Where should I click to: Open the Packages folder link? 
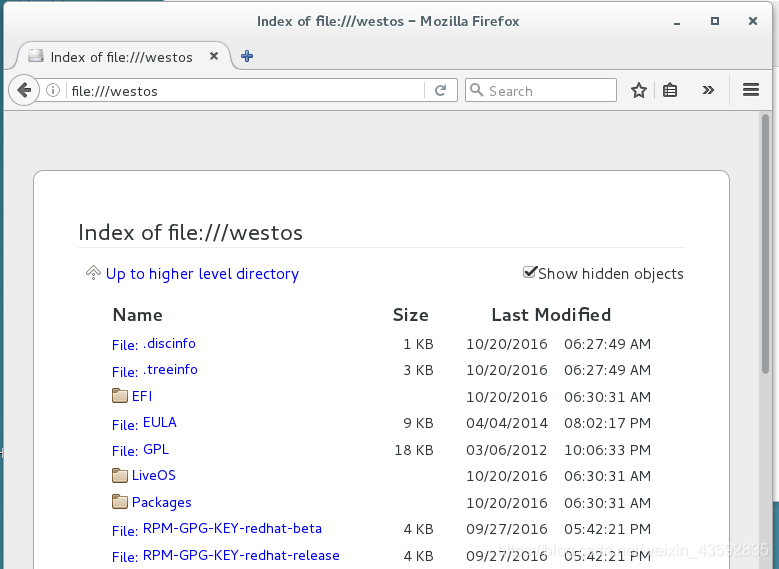click(x=161, y=502)
